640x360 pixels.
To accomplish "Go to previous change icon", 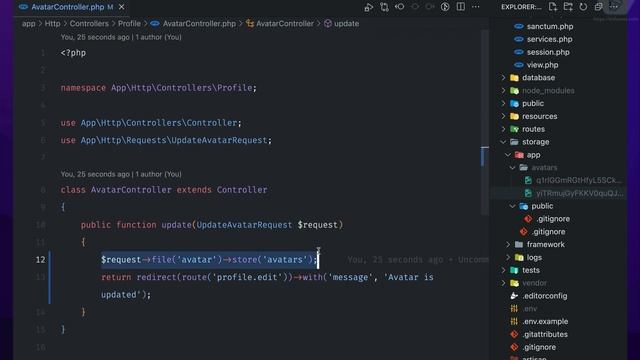I will (400, 7).
